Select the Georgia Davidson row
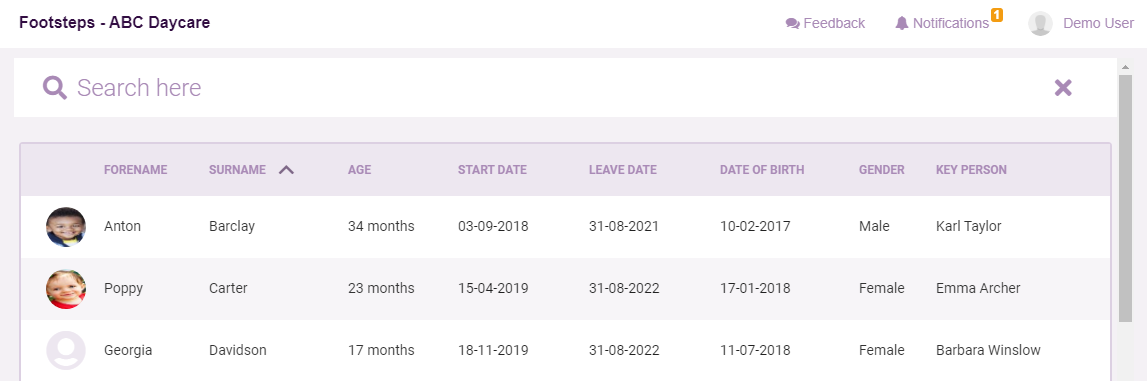The height and width of the screenshot is (381, 1147). click(x=565, y=350)
